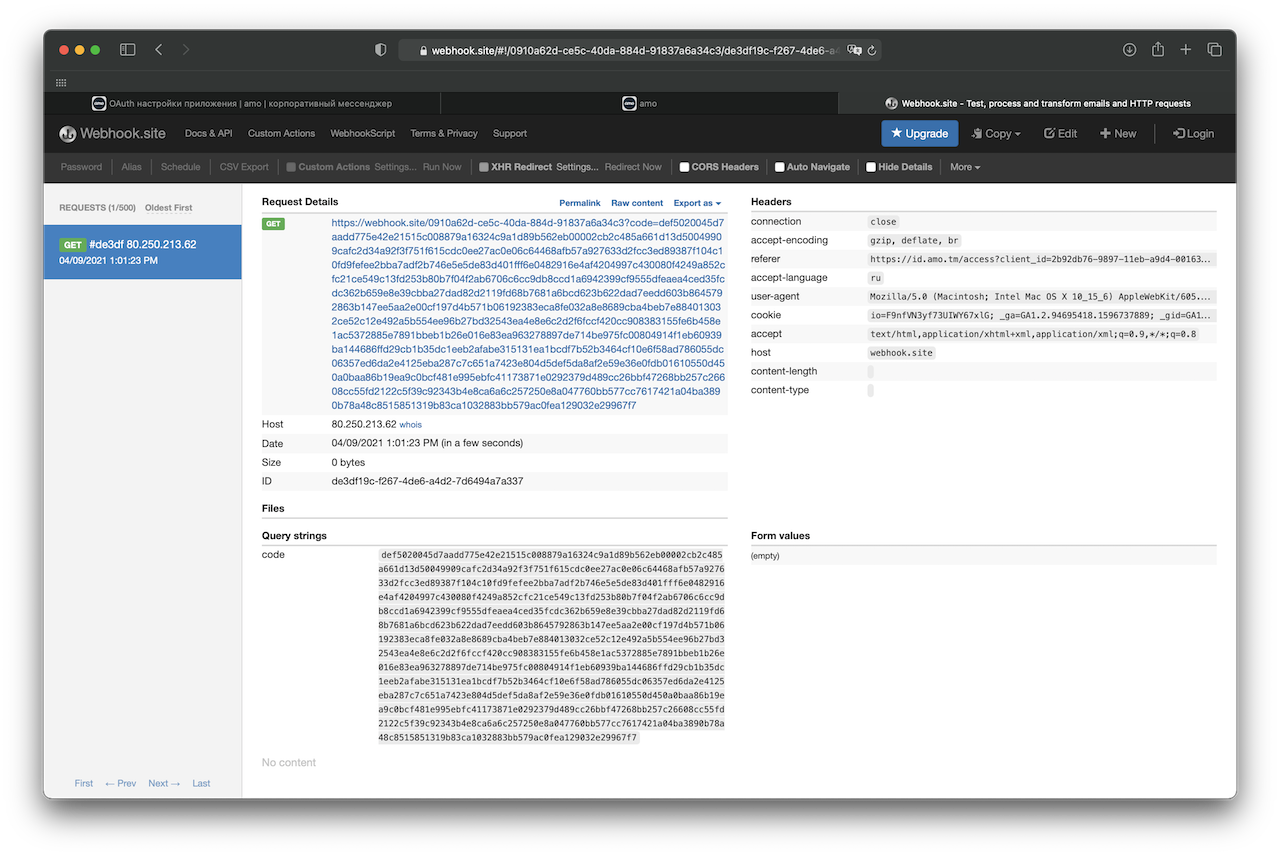Image resolution: width=1280 pixels, height=856 pixels.
Task: Open the Copy dropdown menu
Action: (996, 133)
